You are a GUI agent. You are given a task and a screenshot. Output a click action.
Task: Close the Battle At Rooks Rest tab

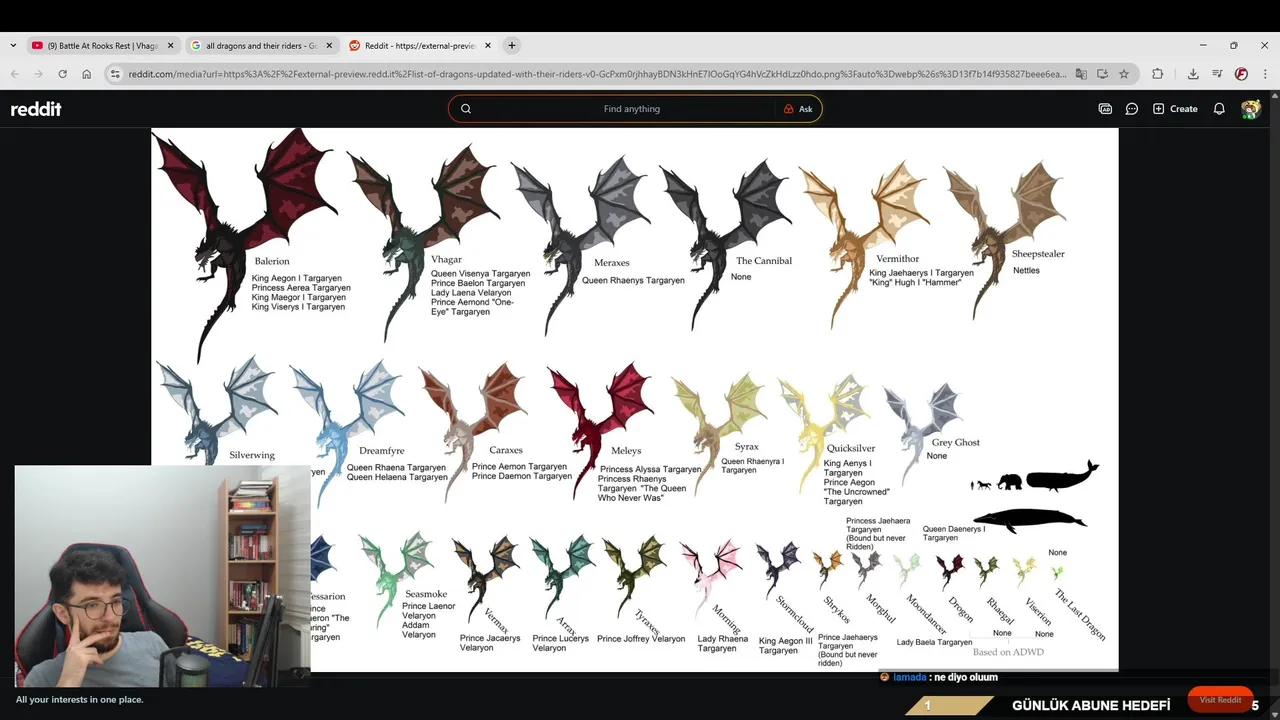[x=170, y=45]
